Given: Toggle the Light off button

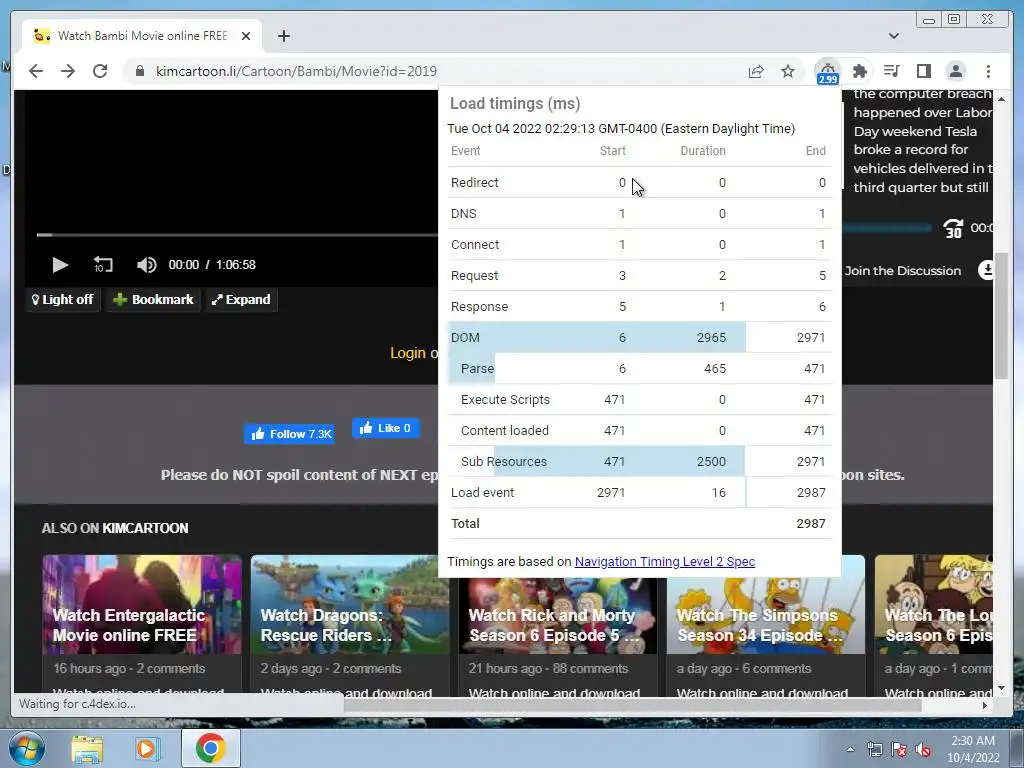Looking at the screenshot, I should coord(63,300).
